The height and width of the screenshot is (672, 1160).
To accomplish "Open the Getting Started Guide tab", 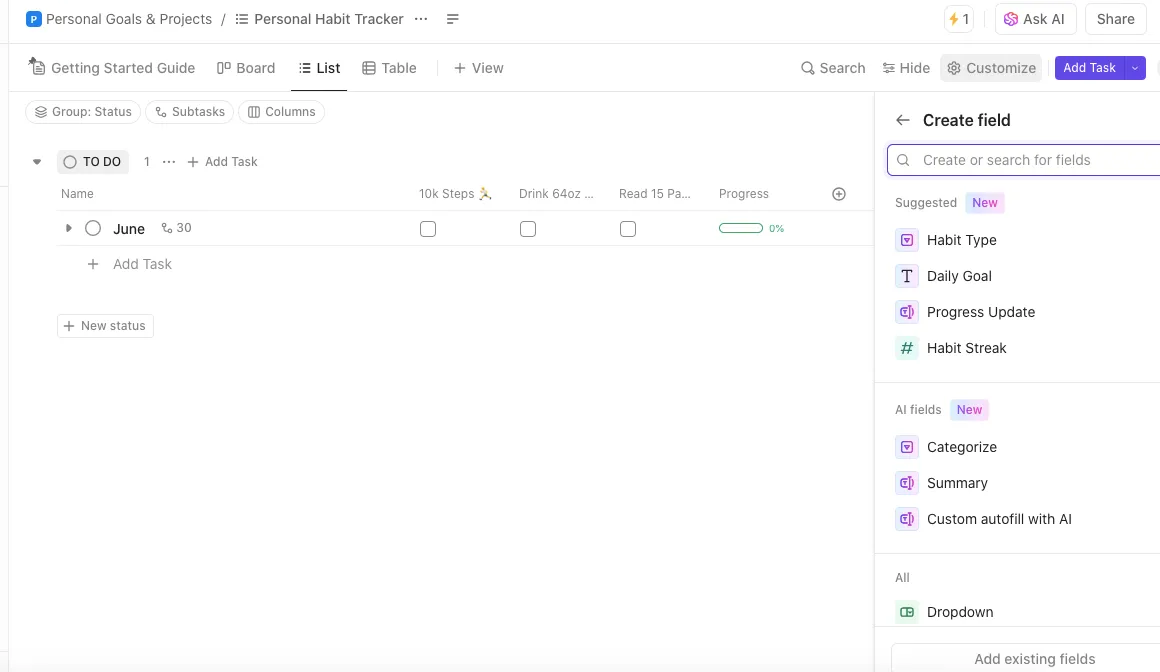I will [x=112, y=68].
